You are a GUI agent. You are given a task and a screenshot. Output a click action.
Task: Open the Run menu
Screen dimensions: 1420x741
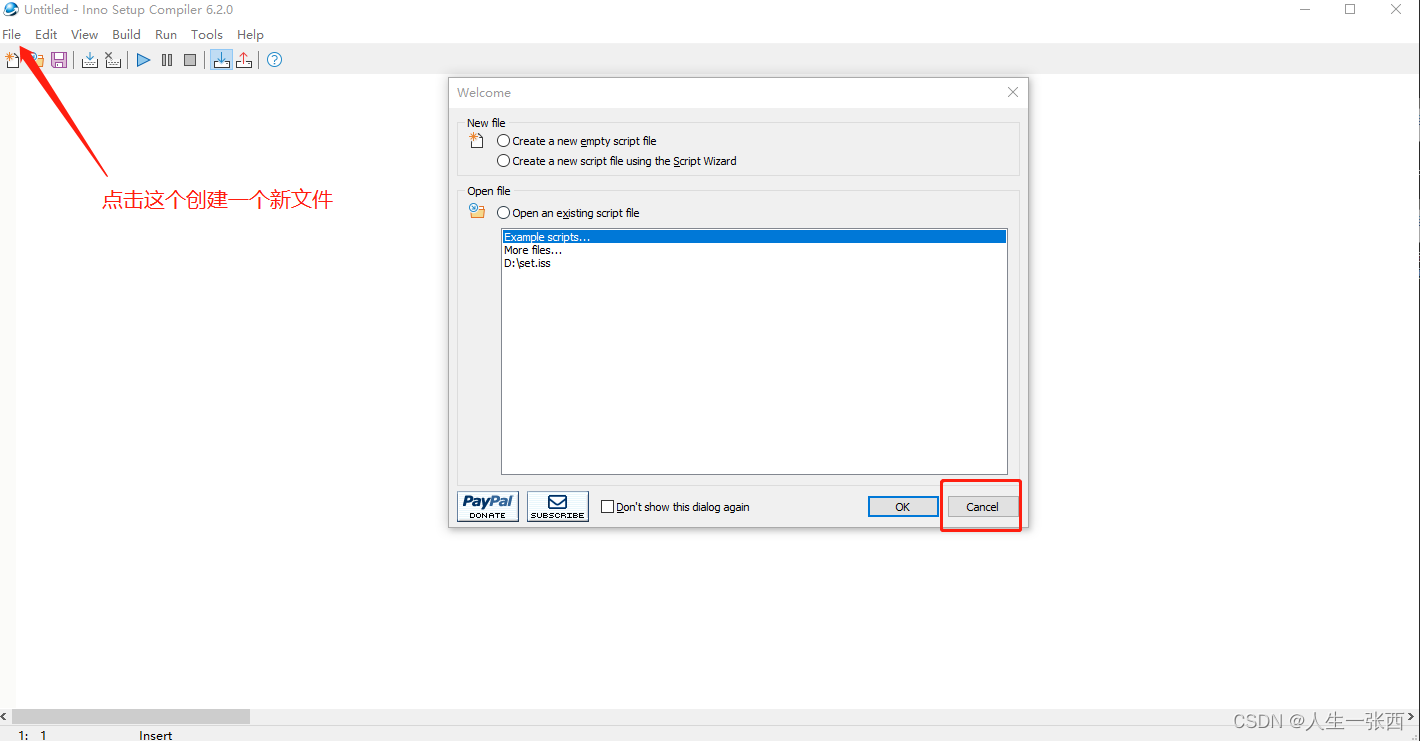point(166,34)
